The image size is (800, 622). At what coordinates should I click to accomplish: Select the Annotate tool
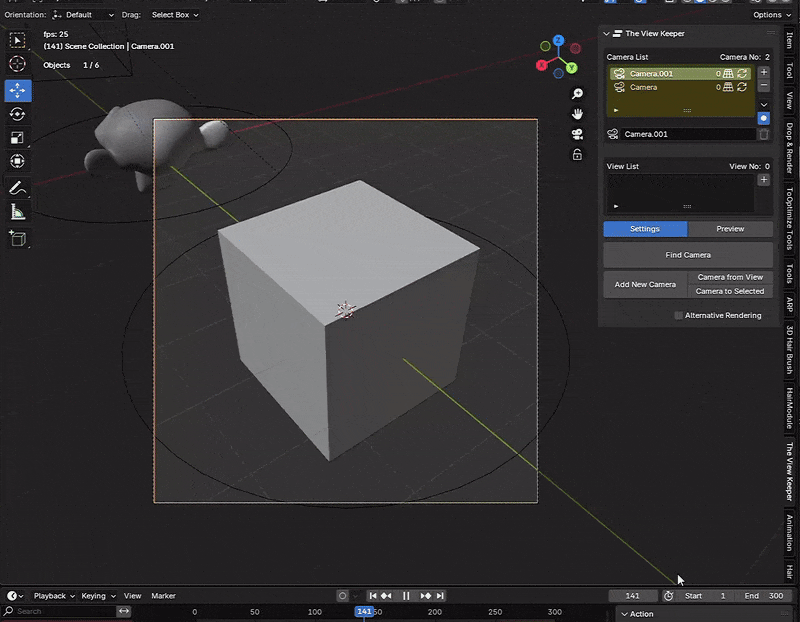17,188
